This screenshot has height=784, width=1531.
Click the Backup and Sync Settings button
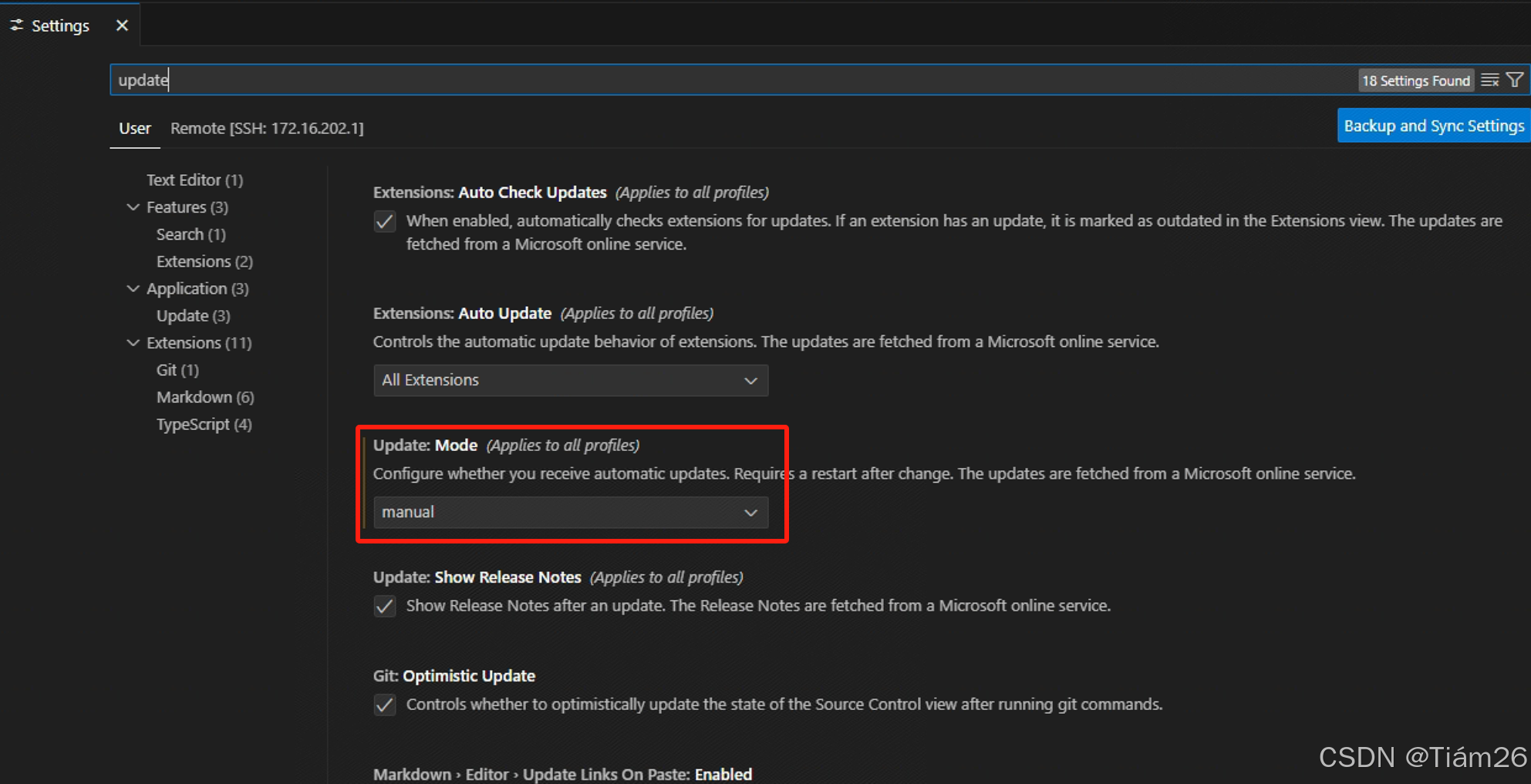[1433, 125]
